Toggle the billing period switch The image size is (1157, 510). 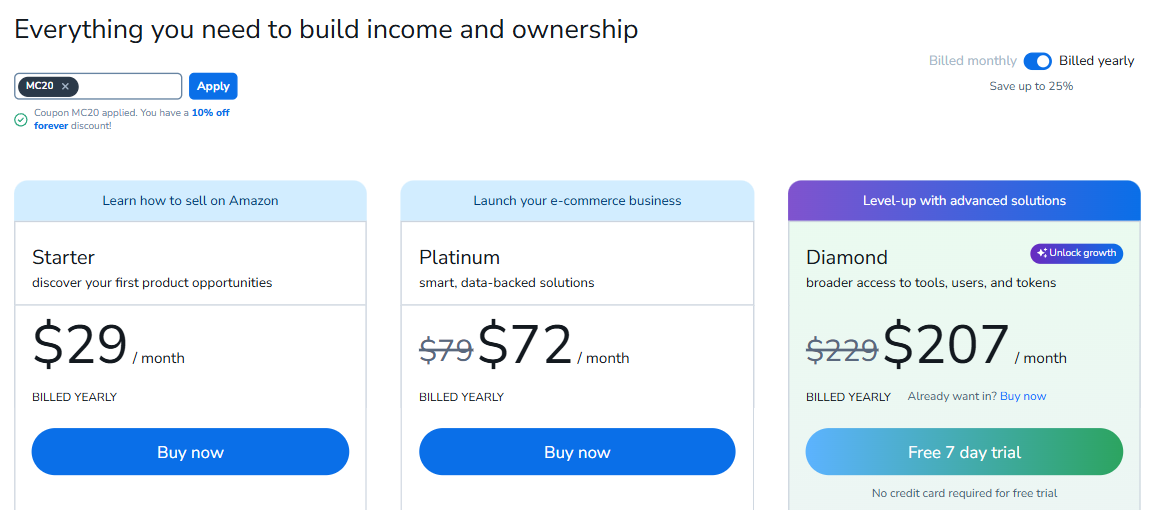(x=1037, y=61)
